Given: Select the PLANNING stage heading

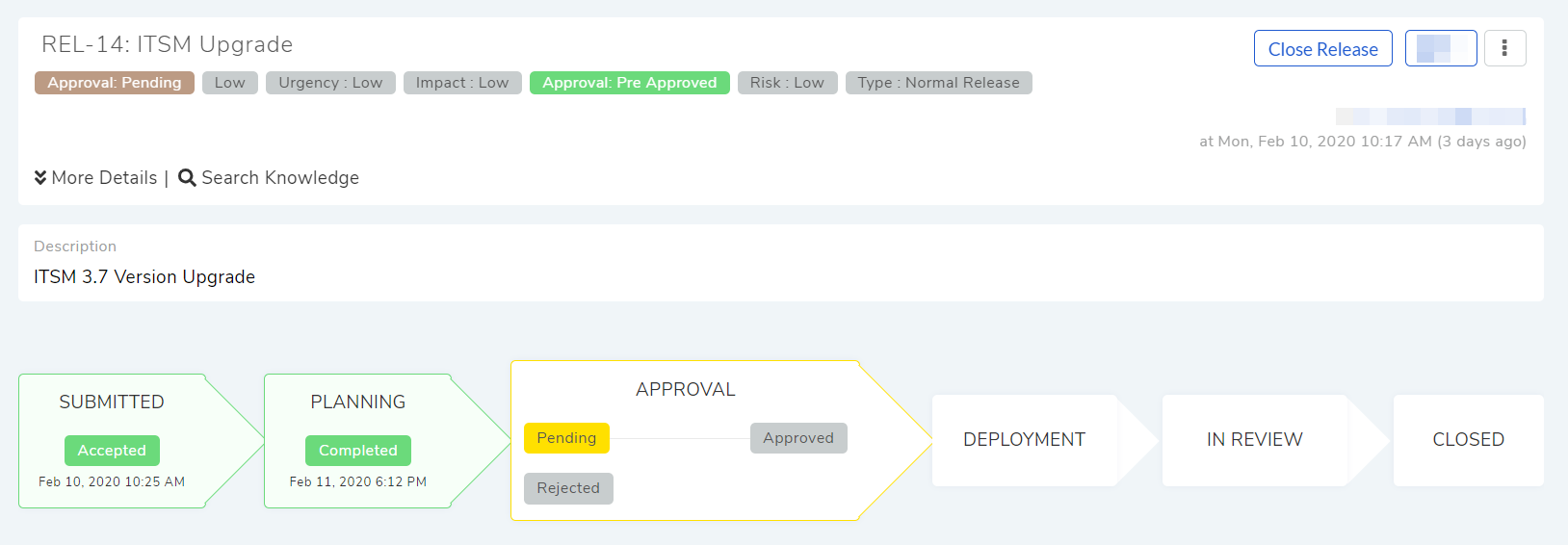Looking at the screenshot, I should pyautogui.click(x=358, y=402).
